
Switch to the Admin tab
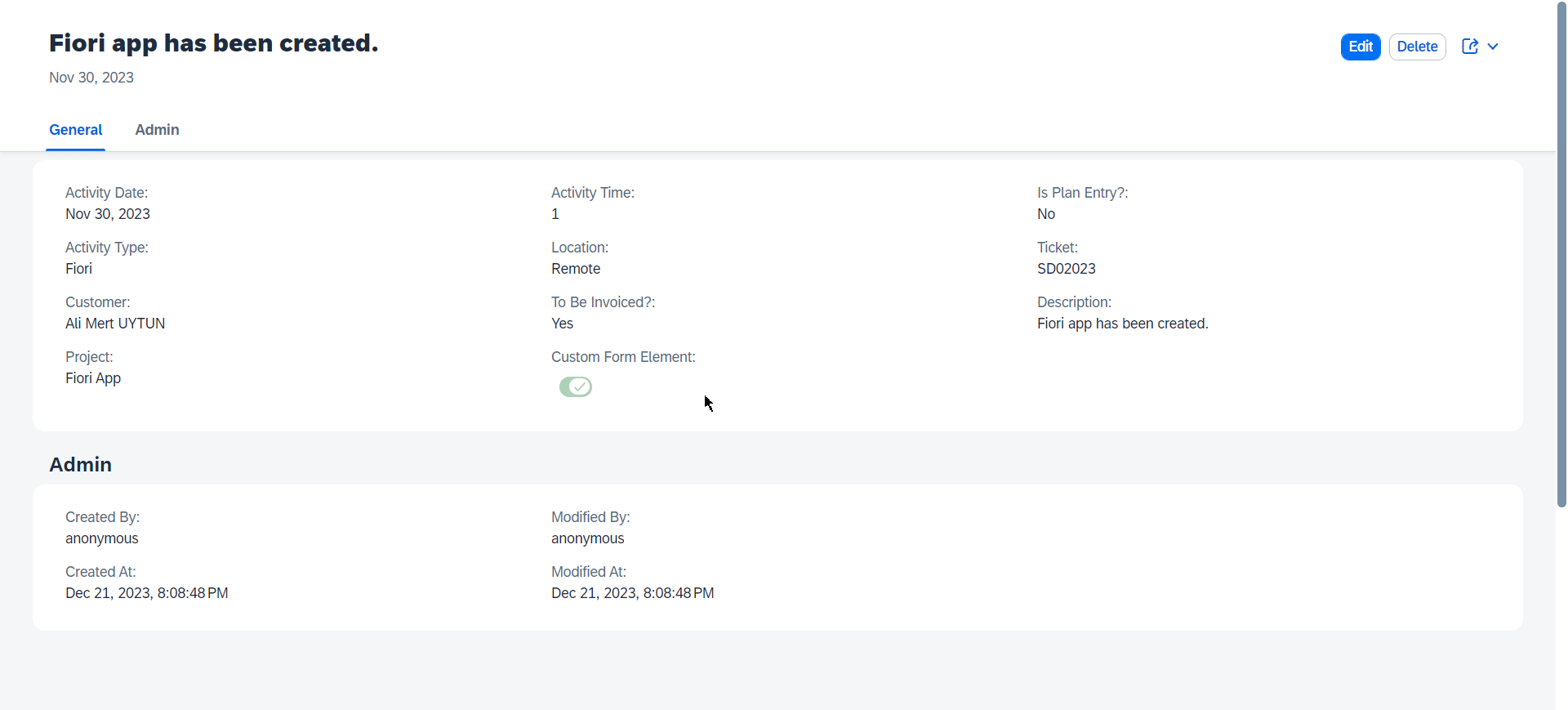157,130
